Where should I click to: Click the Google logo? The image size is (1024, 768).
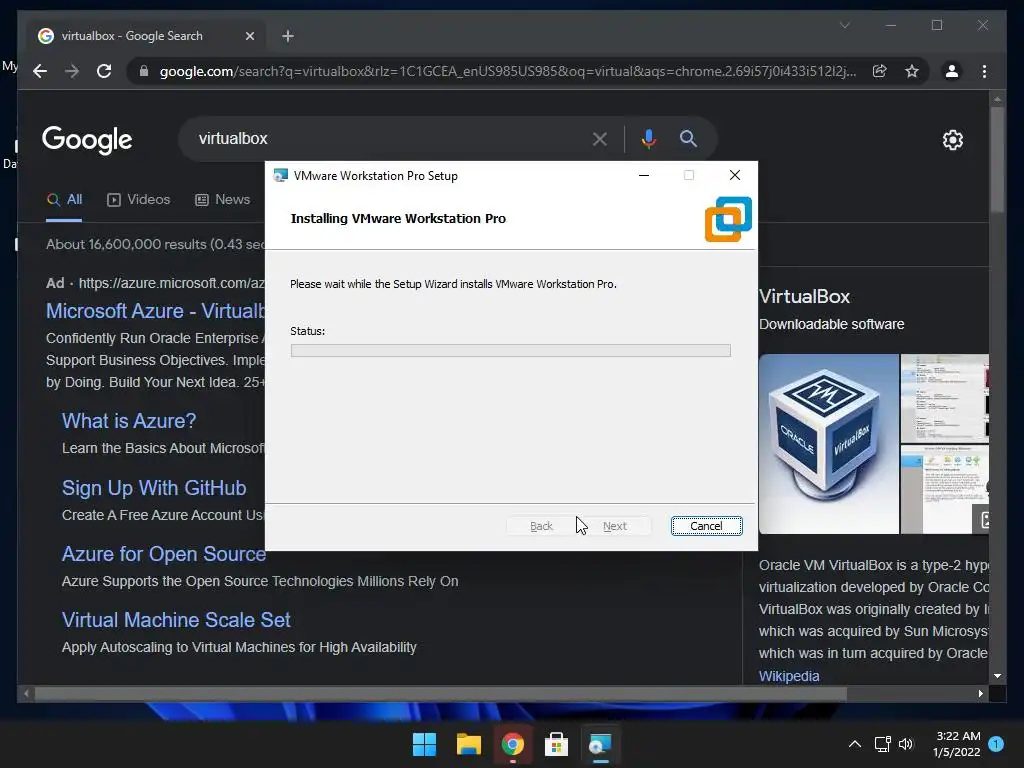tap(87, 139)
